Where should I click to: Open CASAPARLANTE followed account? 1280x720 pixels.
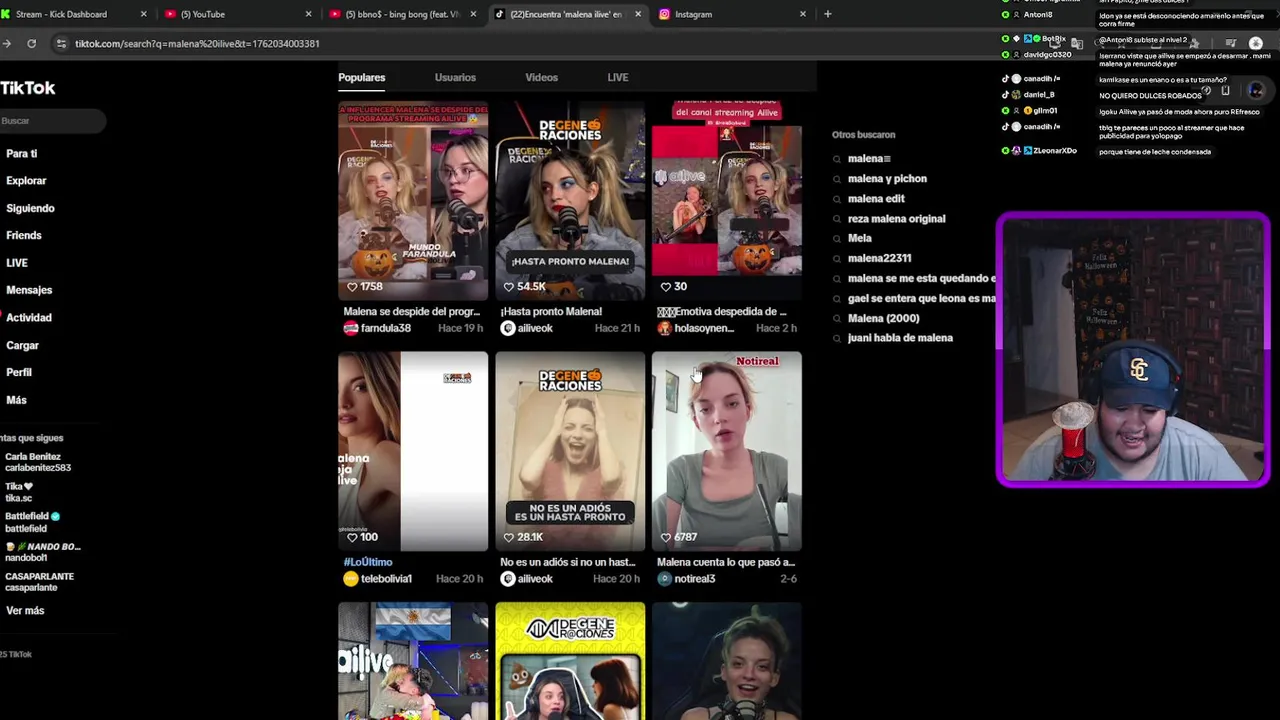coord(40,582)
